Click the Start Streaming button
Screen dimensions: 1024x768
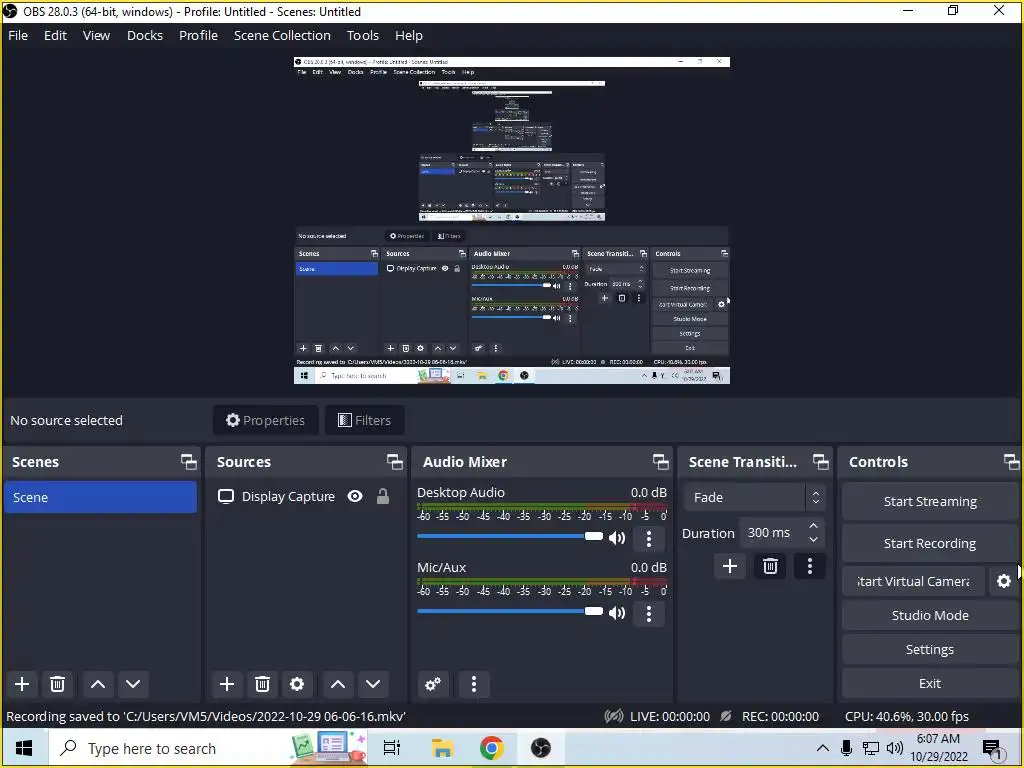coord(930,502)
